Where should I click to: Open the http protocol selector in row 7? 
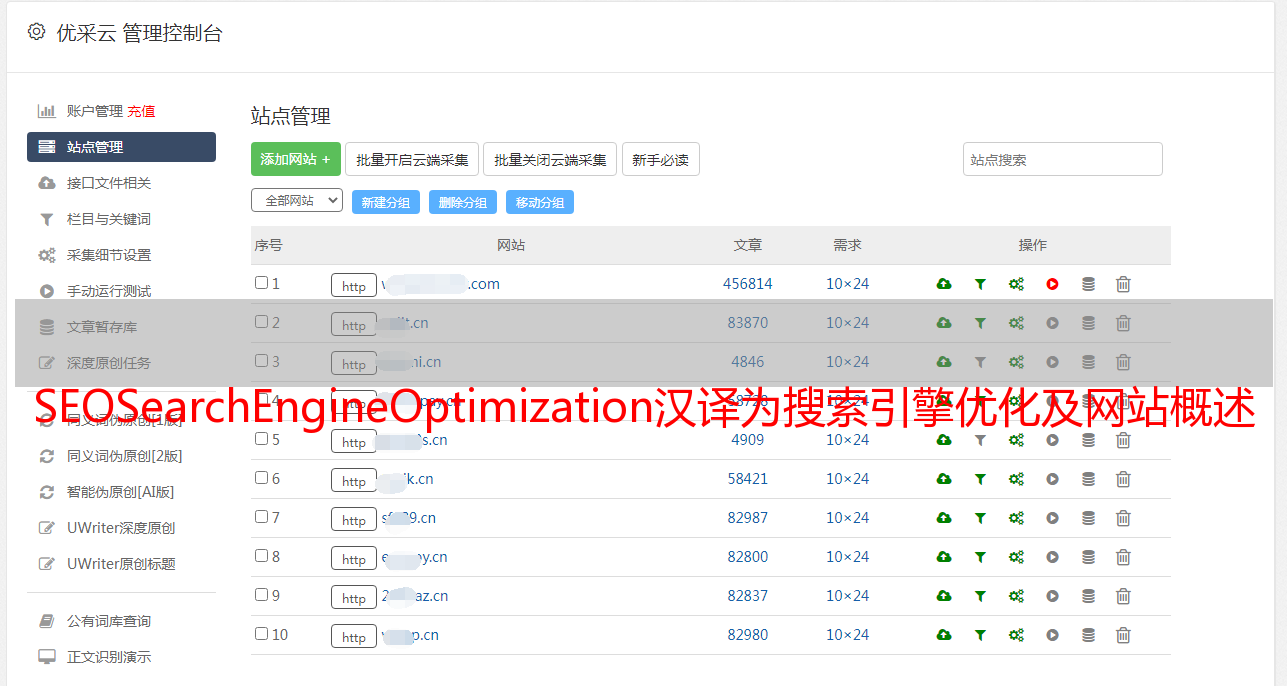354,519
